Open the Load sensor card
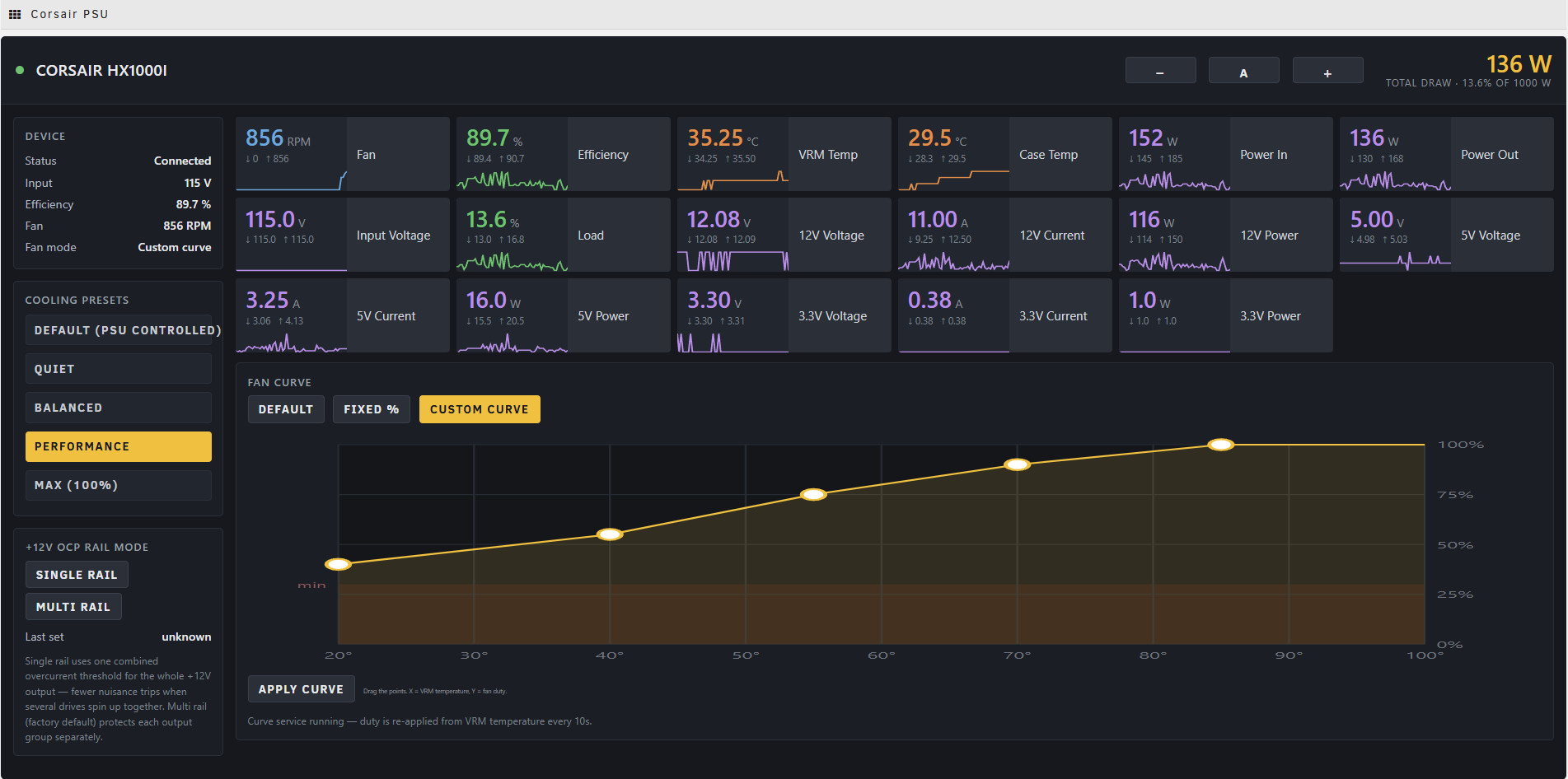 click(564, 235)
